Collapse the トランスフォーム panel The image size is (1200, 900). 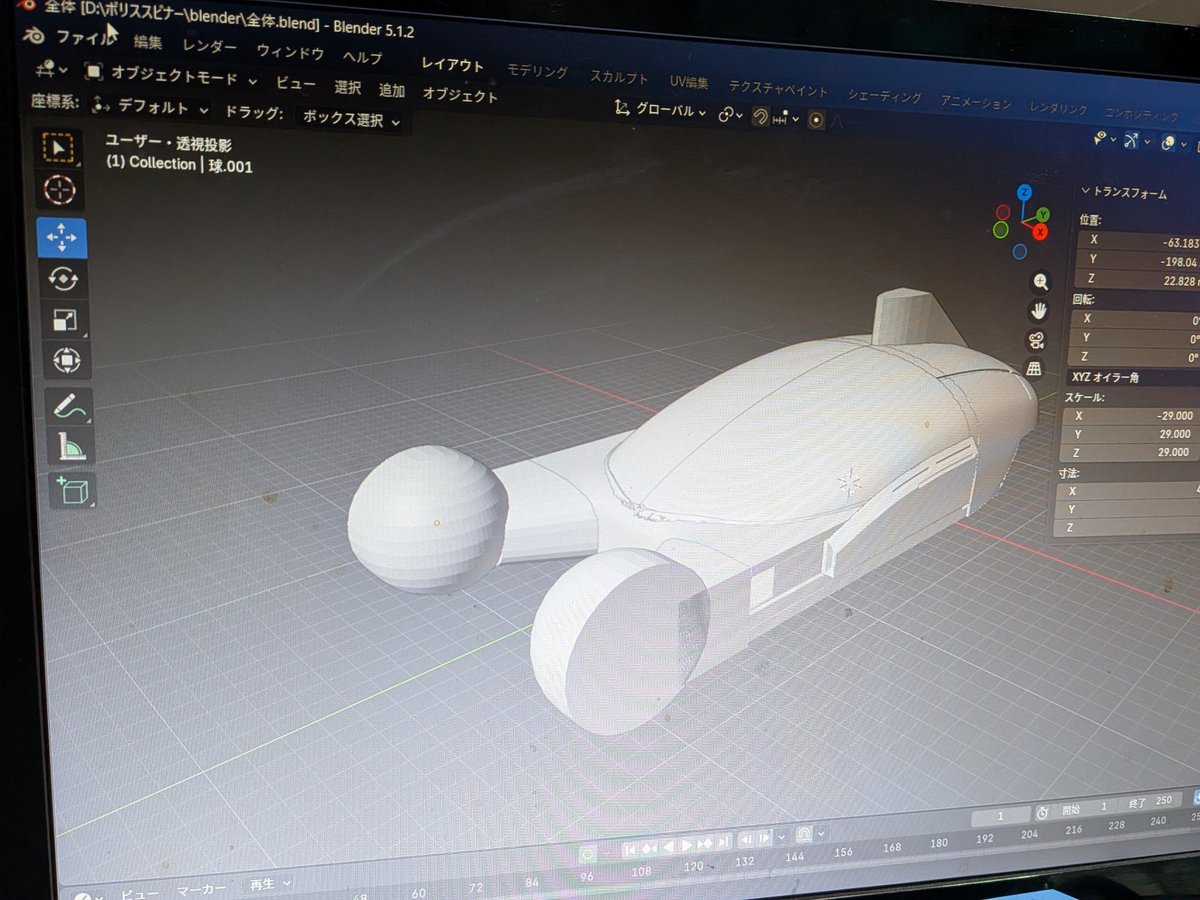point(1123,192)
